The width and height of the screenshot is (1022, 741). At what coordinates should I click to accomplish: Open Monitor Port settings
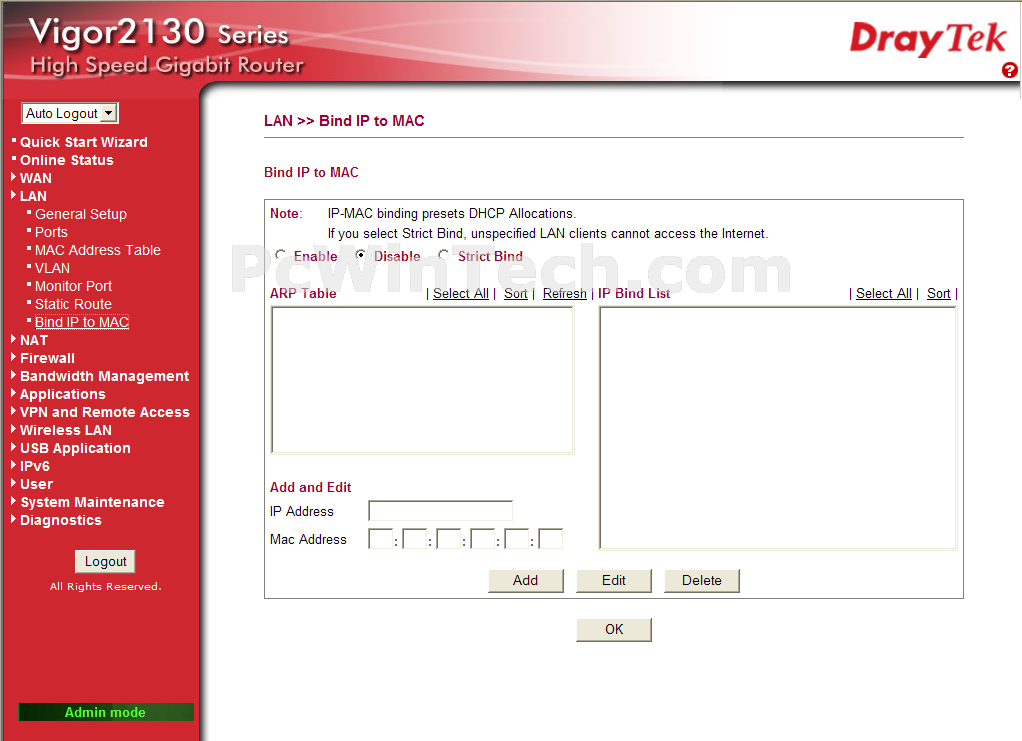[73, 286]
